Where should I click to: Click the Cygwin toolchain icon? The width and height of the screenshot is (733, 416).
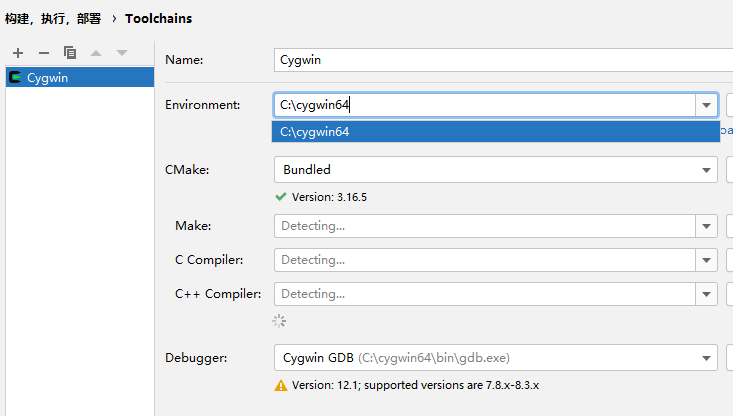(15, 77)
